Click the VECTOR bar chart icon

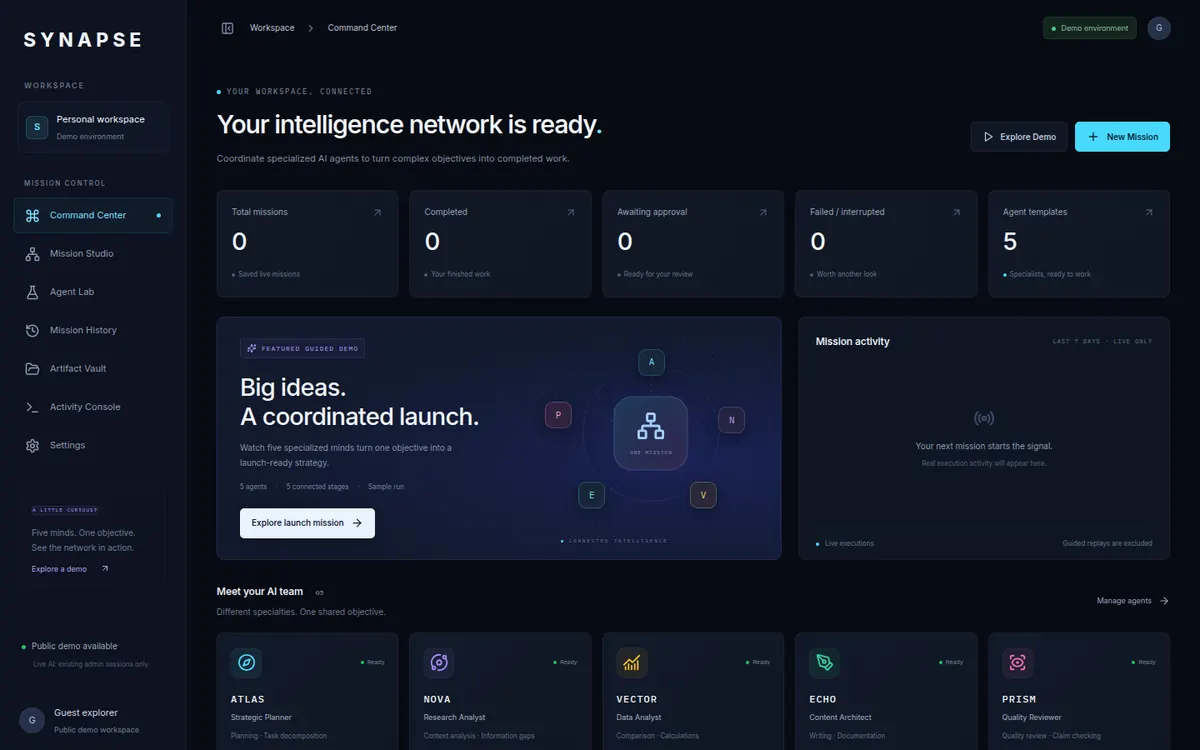[632, 662]
